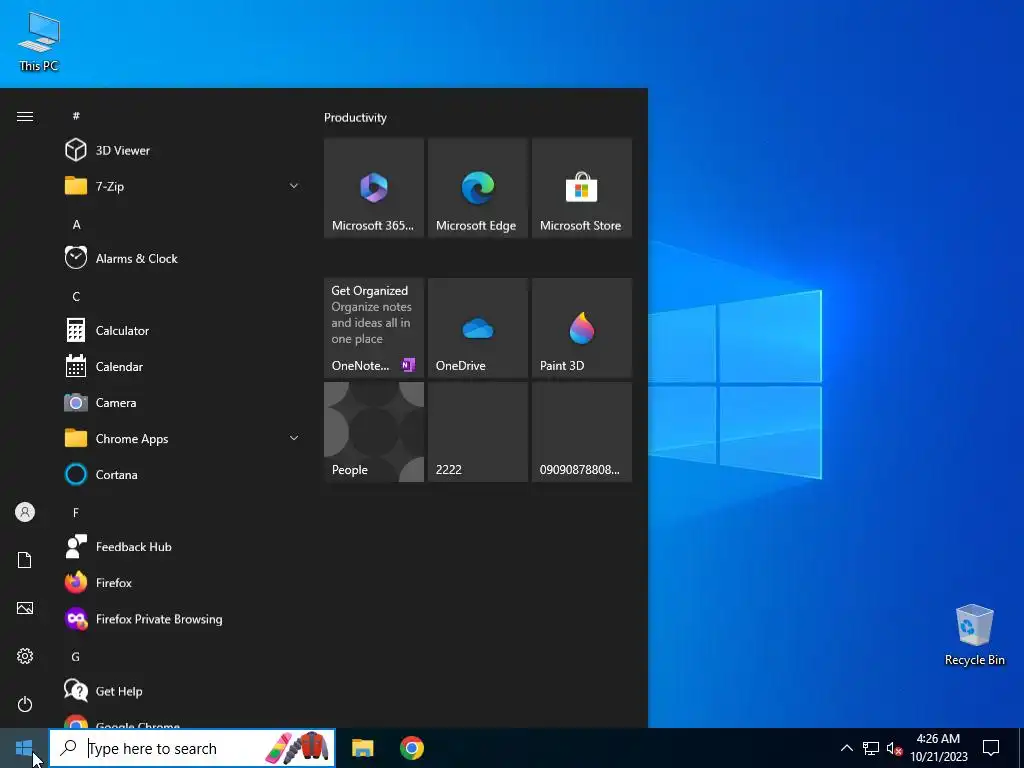
Task: Launch the Paint 3D tile
Action: pyautogui.click(x=582, y=328)
